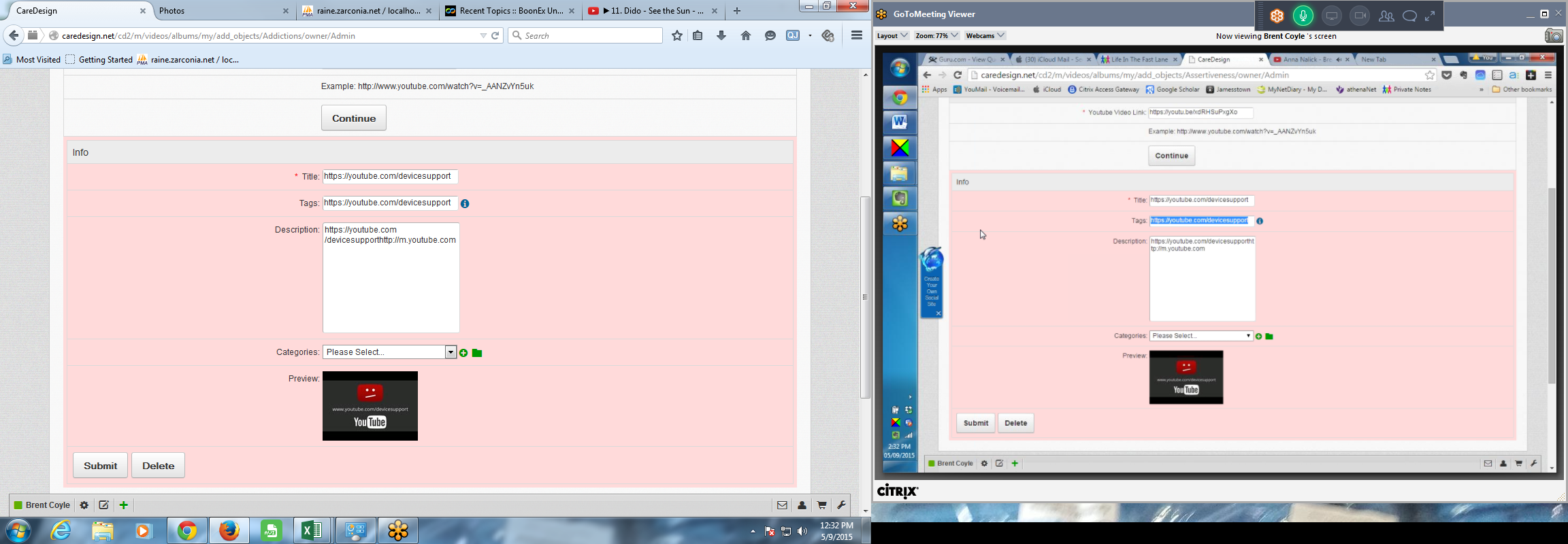Click the orange GoToMeeting daisy logo
Viewport: 1568px width, 544px height.
[1277, 16]
